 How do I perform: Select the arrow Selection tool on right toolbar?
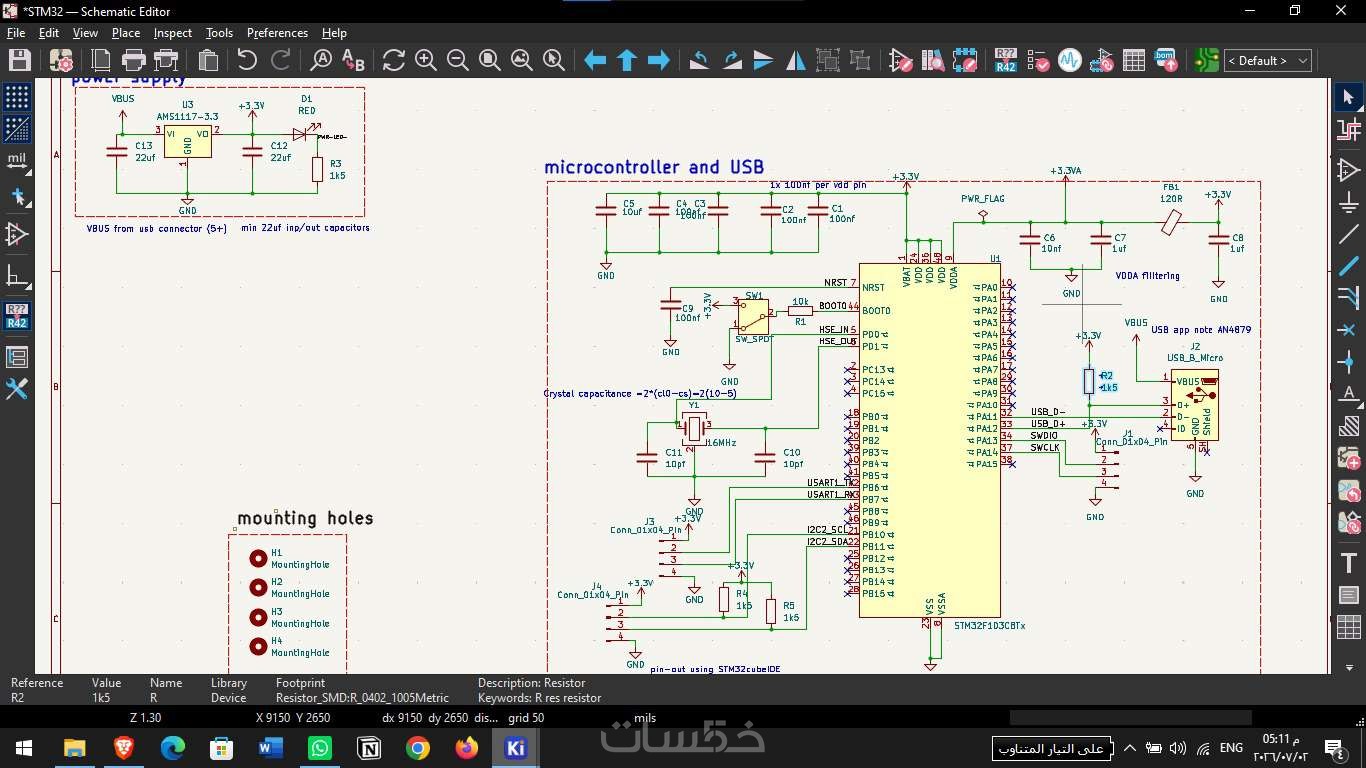click(x=1348, y=97)
